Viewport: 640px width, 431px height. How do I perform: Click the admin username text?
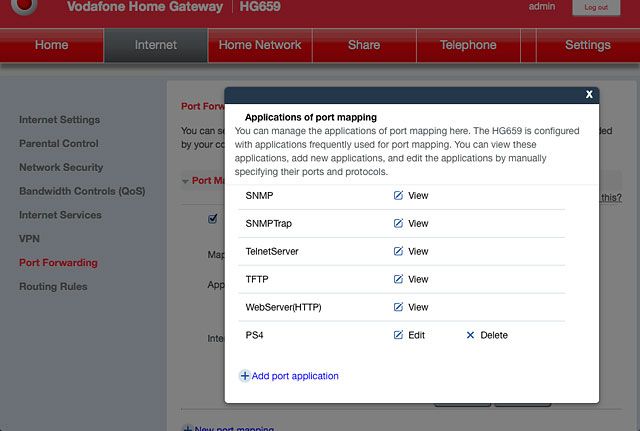click(x=542, y=7)
